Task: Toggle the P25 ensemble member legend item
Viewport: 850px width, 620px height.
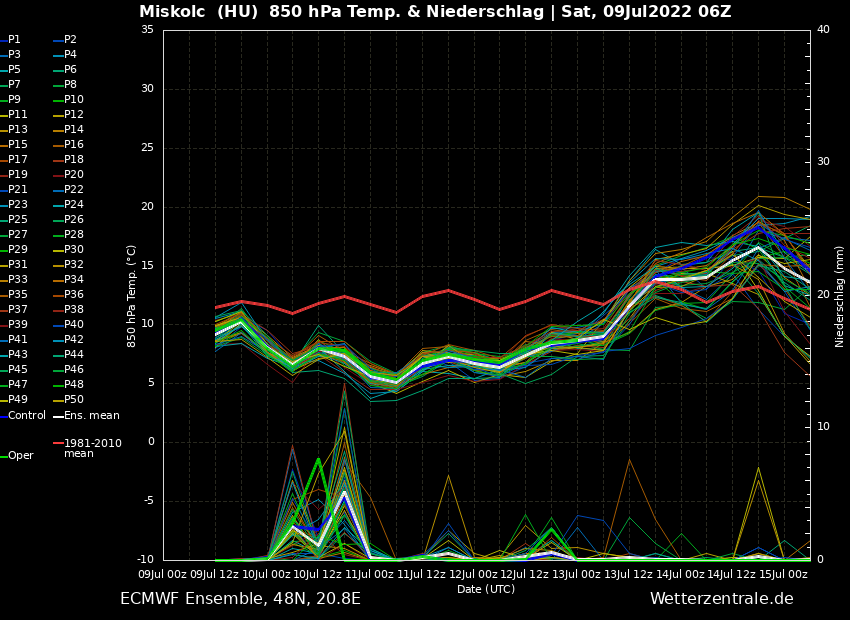Action: coord(18,220)
